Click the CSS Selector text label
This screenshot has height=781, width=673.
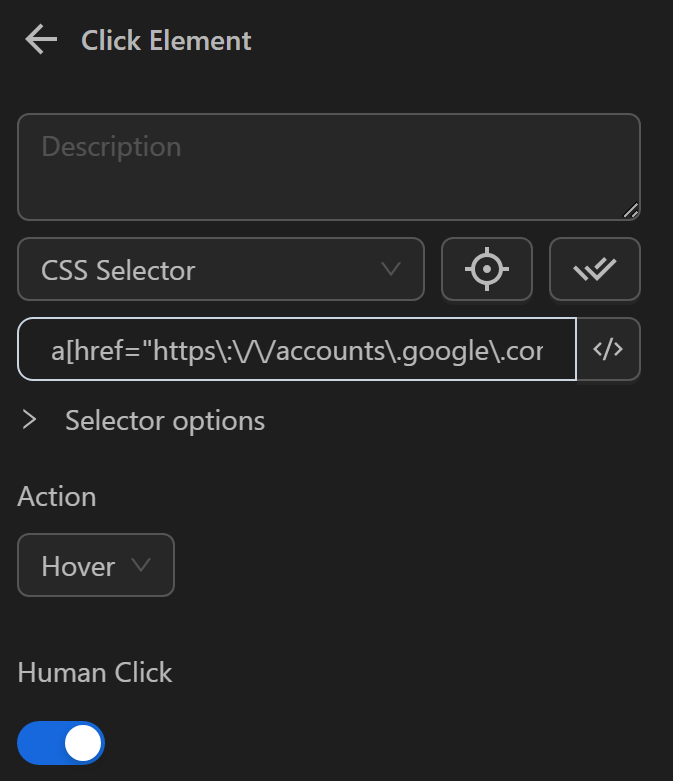coord(118,270)
